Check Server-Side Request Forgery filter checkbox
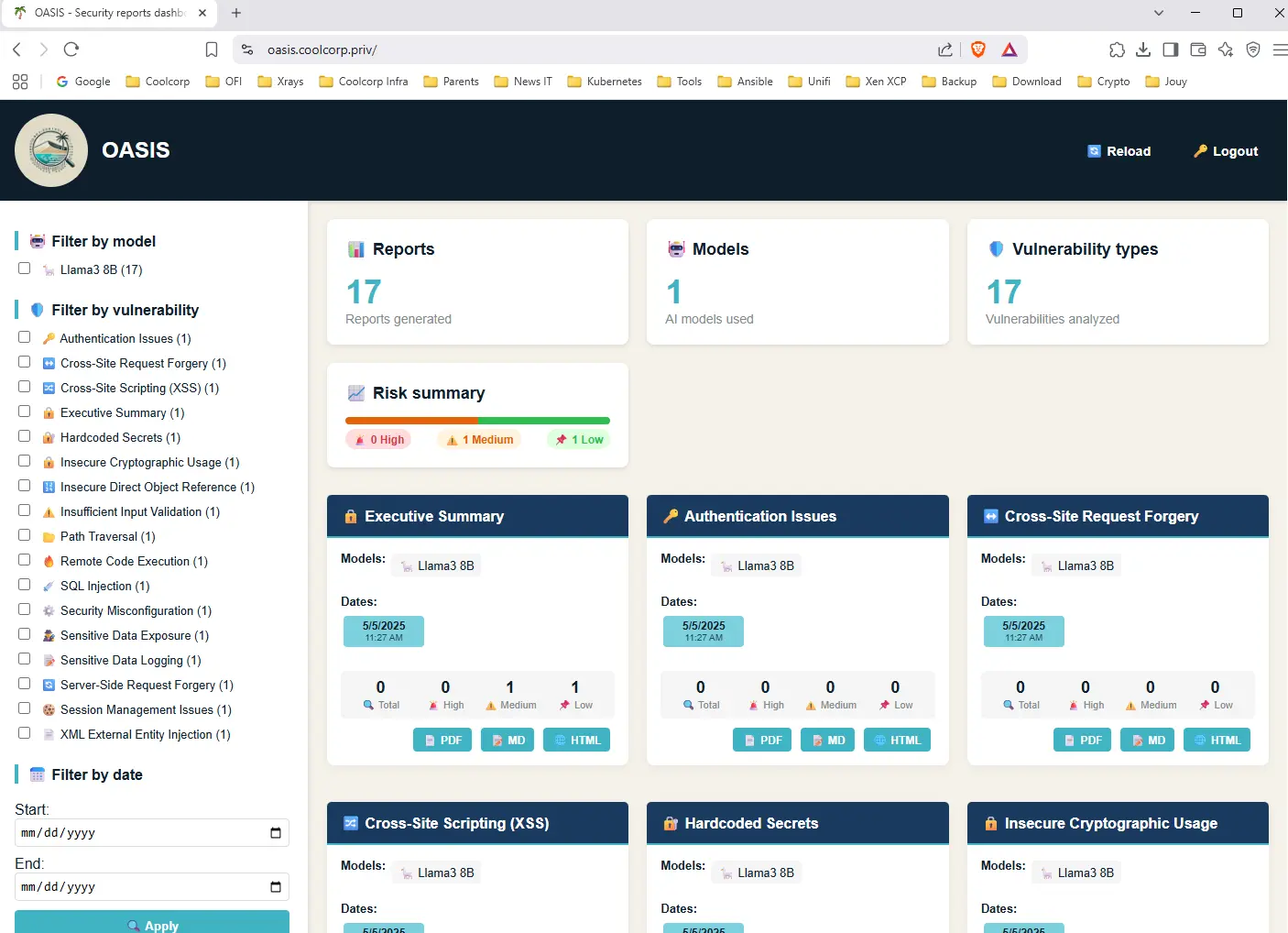 click(x=25, y=684)
